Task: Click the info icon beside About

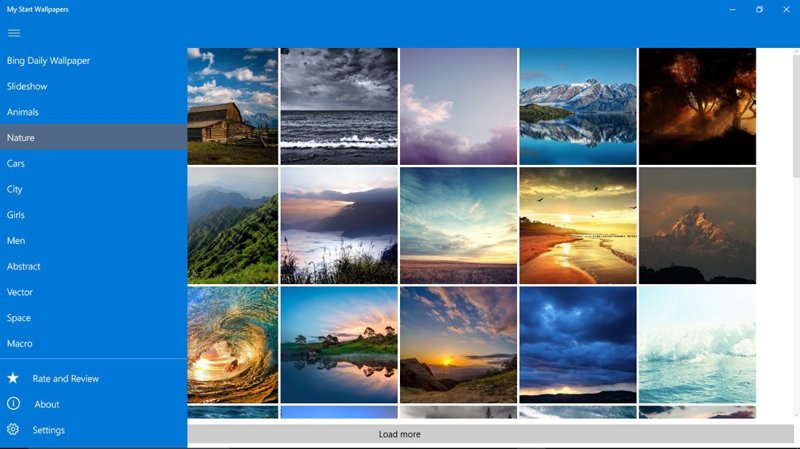Action: point(13,404)
